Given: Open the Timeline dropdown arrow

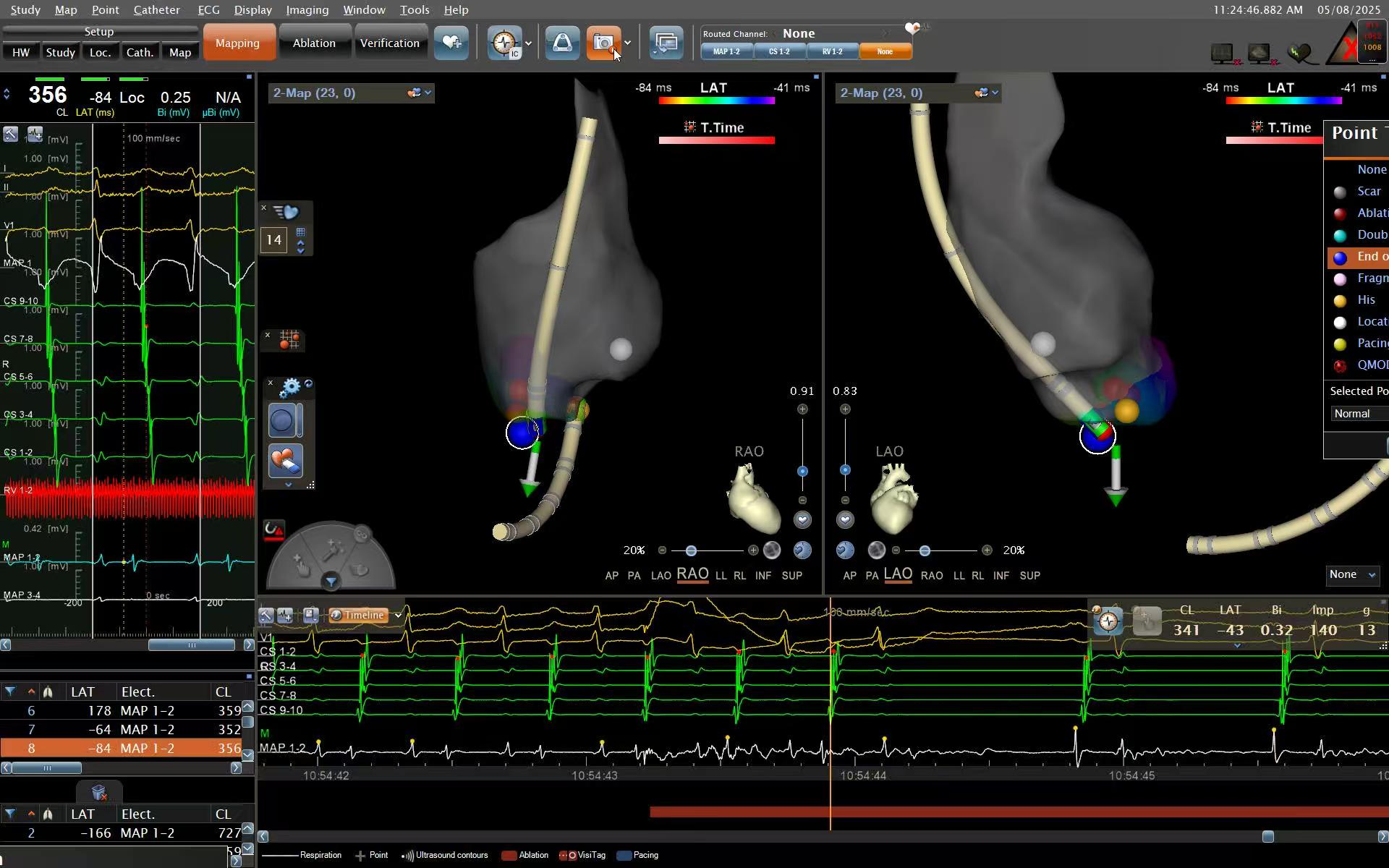Looking at the screenshot, I should 398,616.
